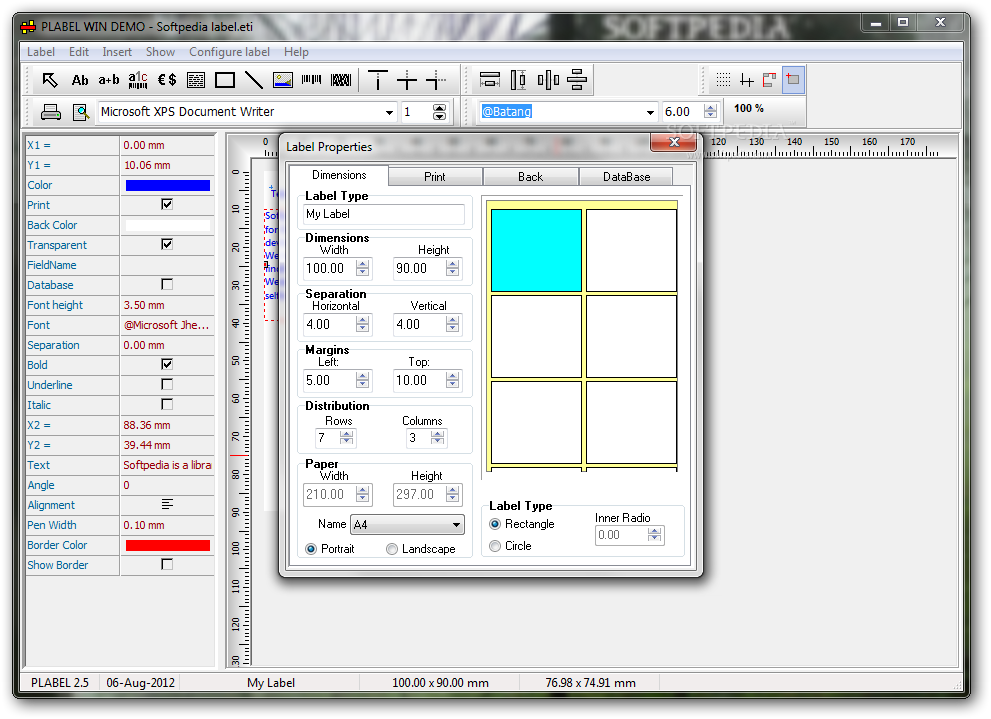Image resolution: width=991 pixels, height=719 pixels.
Task: Click the cyan label in the preview
Action: (536, 250)
